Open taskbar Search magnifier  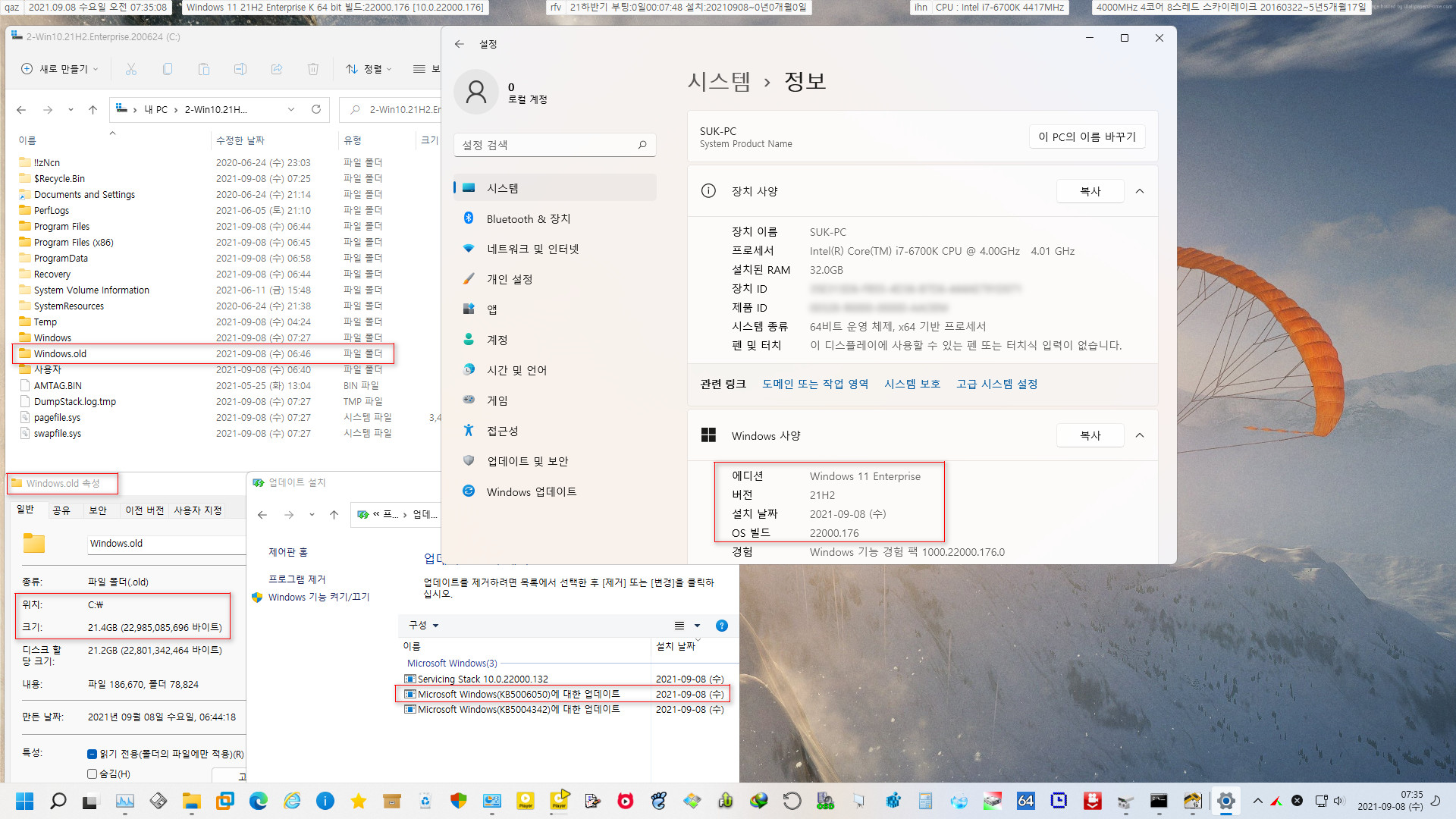(x=58, y=801)
